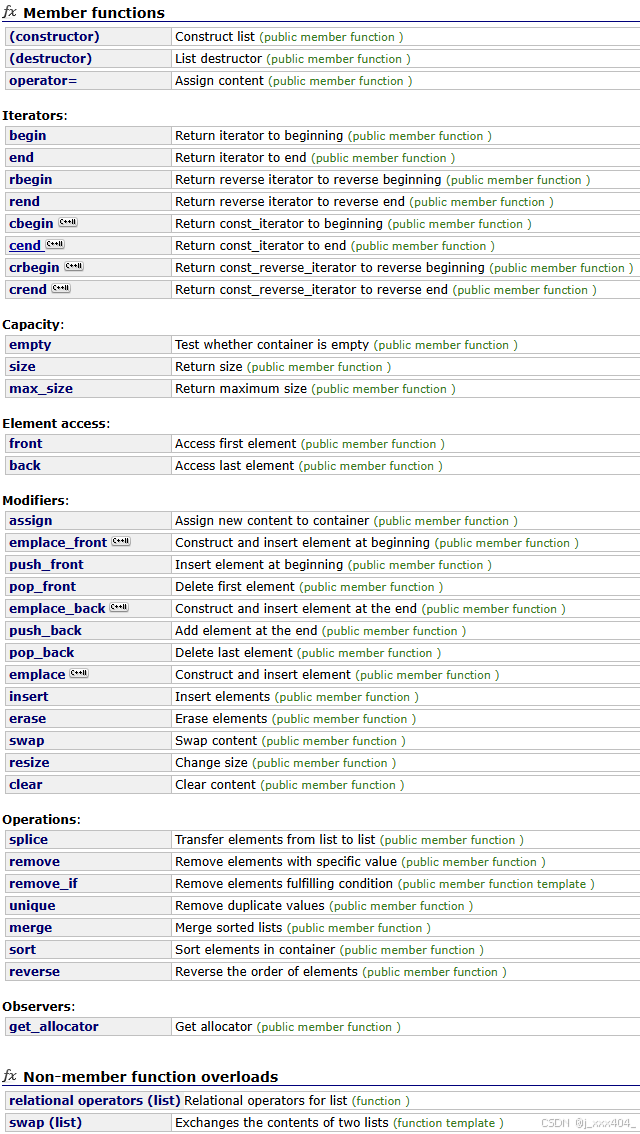Open the reverse operation link
This screenshot has height=1134, width=640.
34,973
